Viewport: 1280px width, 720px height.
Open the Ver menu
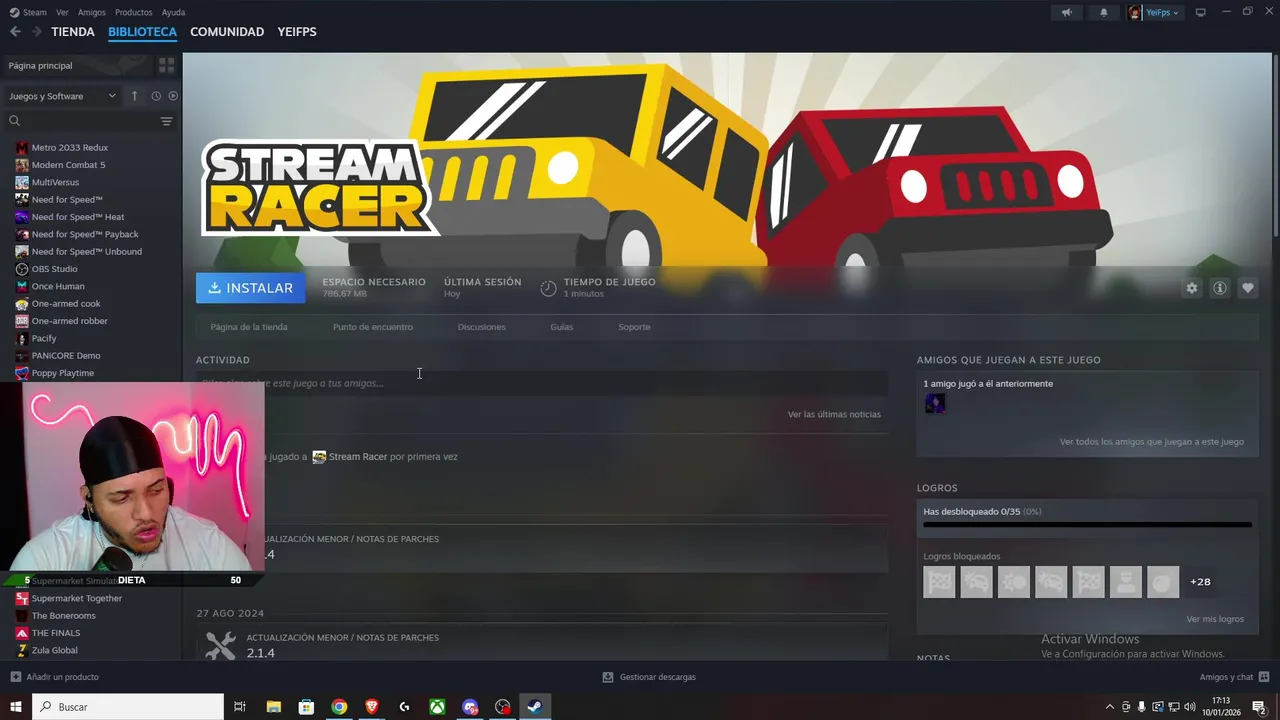63,13
